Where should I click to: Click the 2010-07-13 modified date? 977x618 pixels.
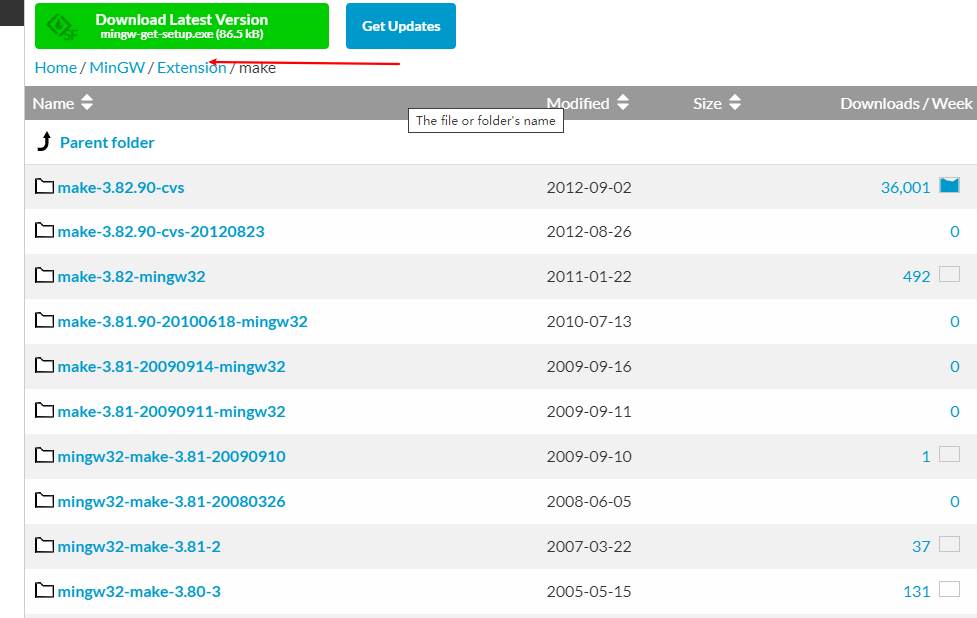coord(589,321)
